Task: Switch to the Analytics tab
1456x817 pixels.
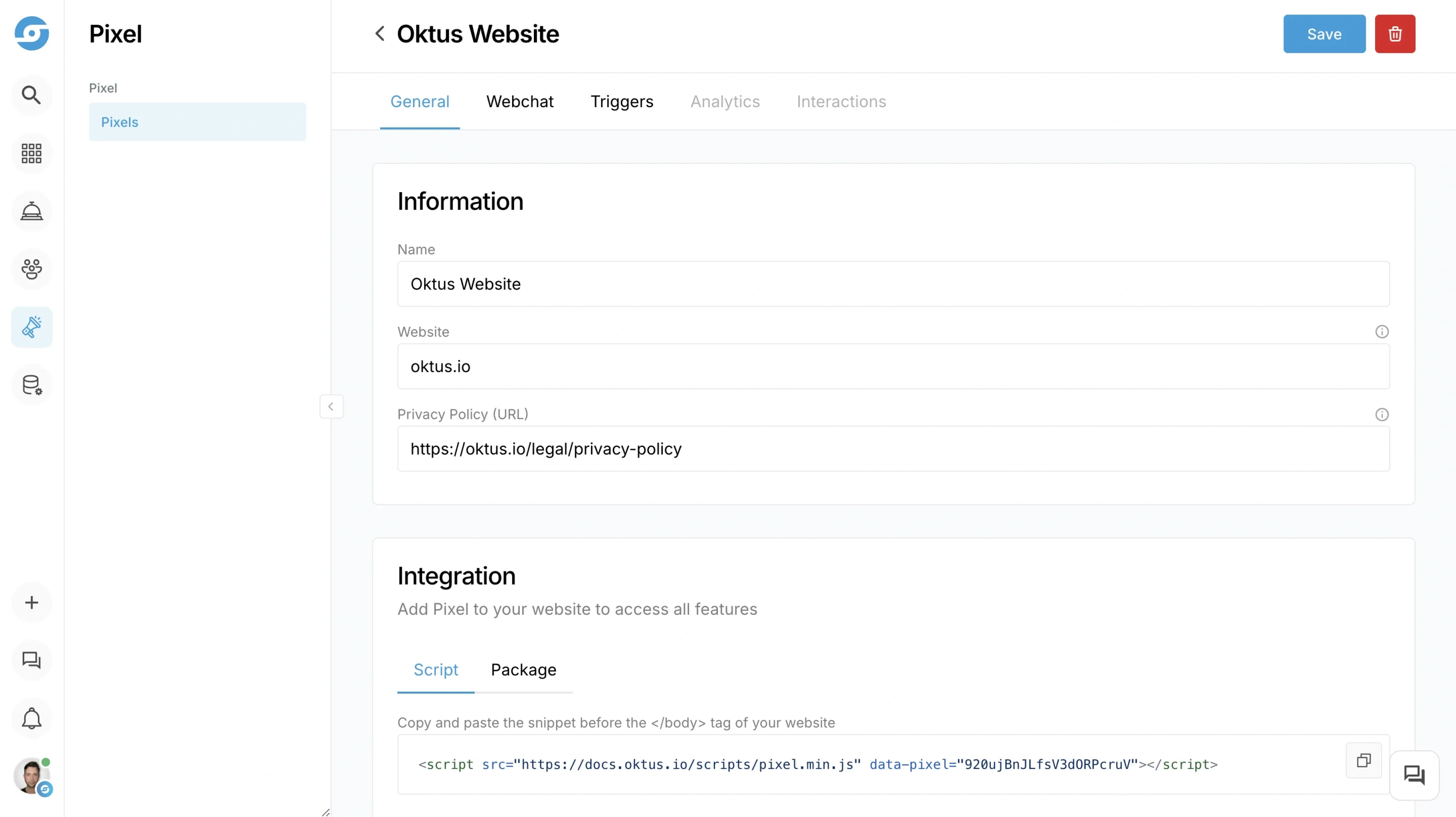Action: point(725,102)
